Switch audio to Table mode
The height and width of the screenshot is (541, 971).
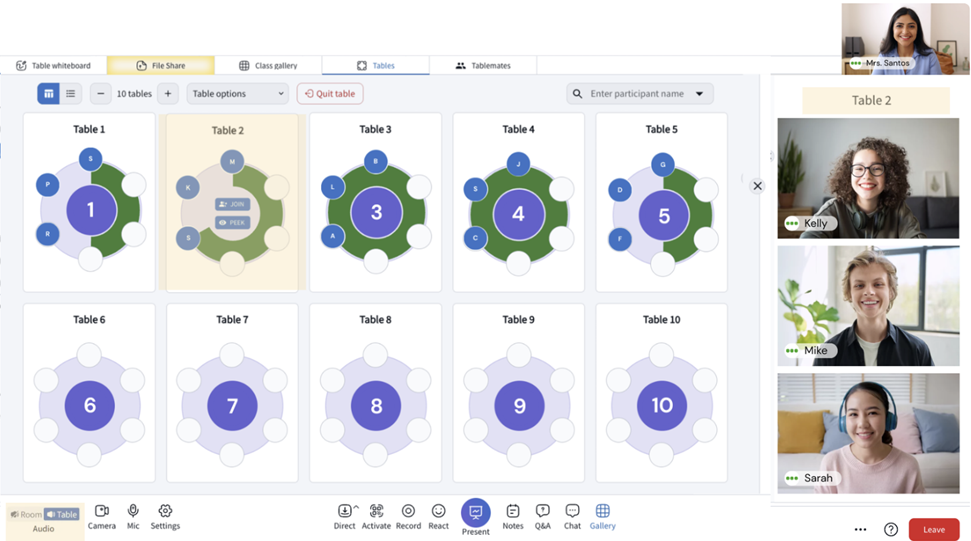(62, 514)
